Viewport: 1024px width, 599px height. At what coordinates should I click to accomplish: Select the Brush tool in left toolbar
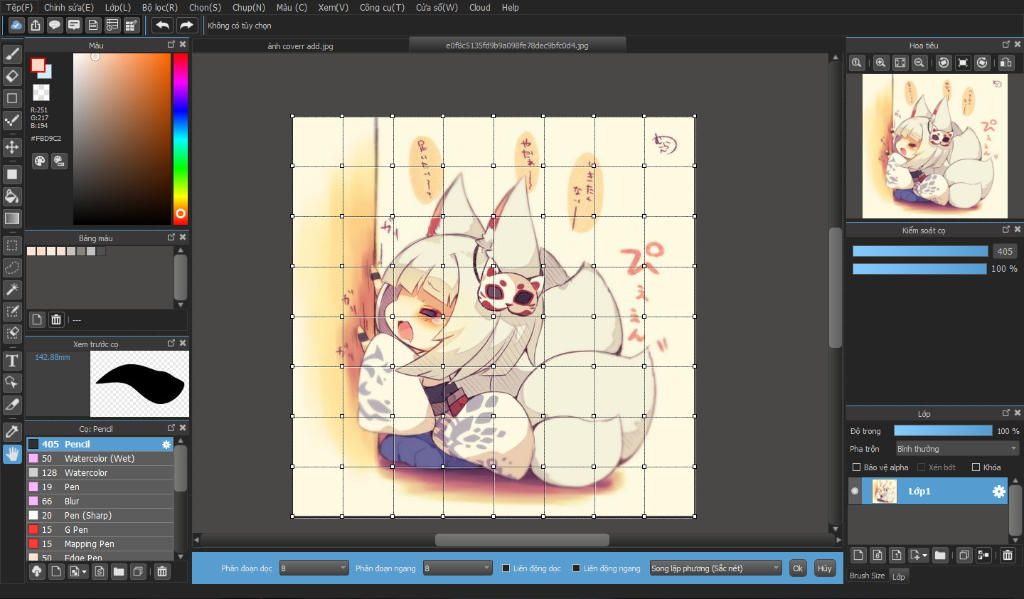12,54
